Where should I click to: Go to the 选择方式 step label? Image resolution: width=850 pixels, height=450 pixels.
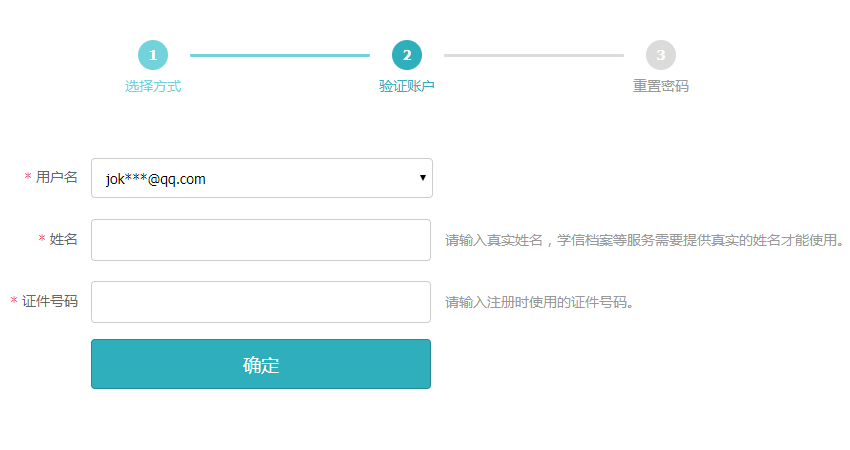pos(153,87)
